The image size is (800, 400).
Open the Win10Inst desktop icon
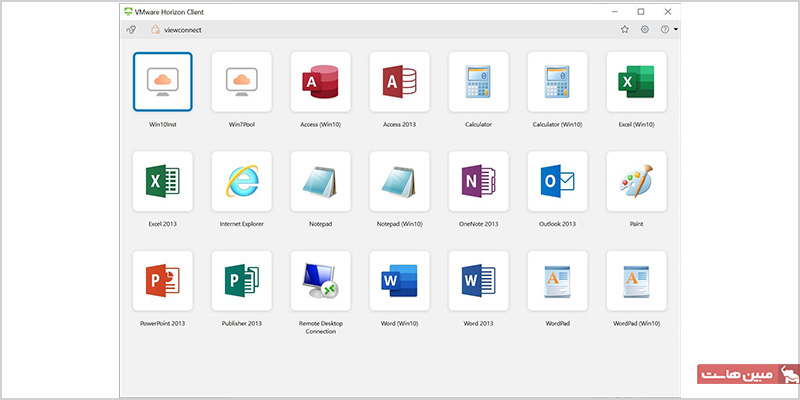point(162,82)
